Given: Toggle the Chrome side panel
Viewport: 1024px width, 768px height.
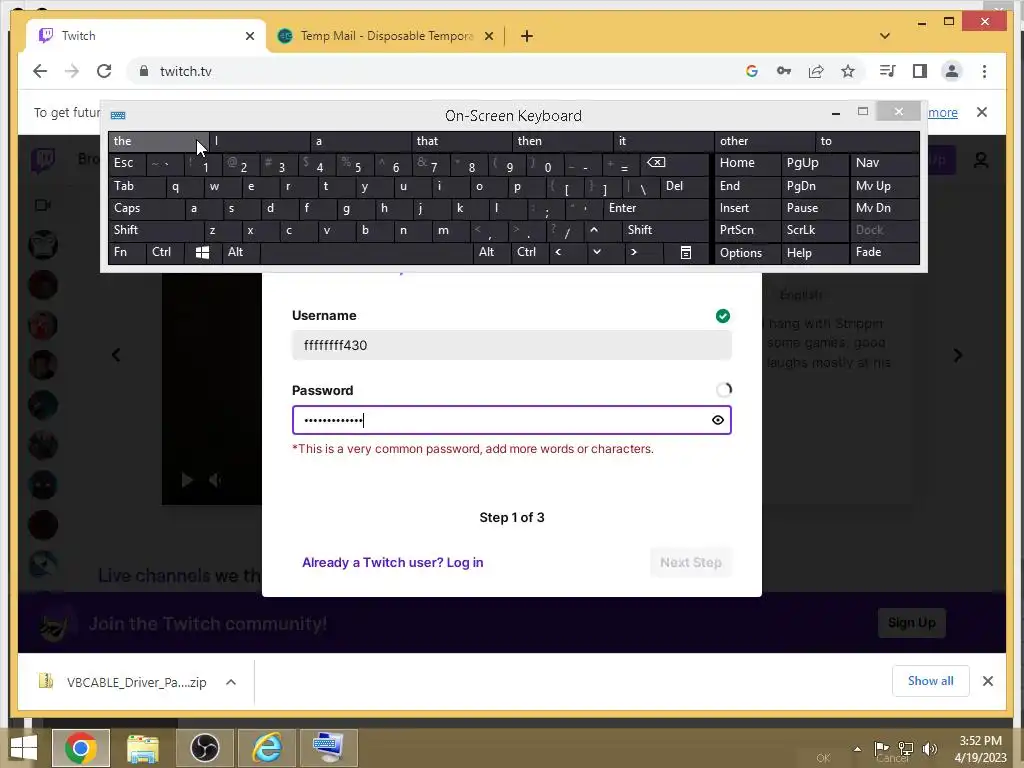Looking at the screenshot, I should point(920,71).
